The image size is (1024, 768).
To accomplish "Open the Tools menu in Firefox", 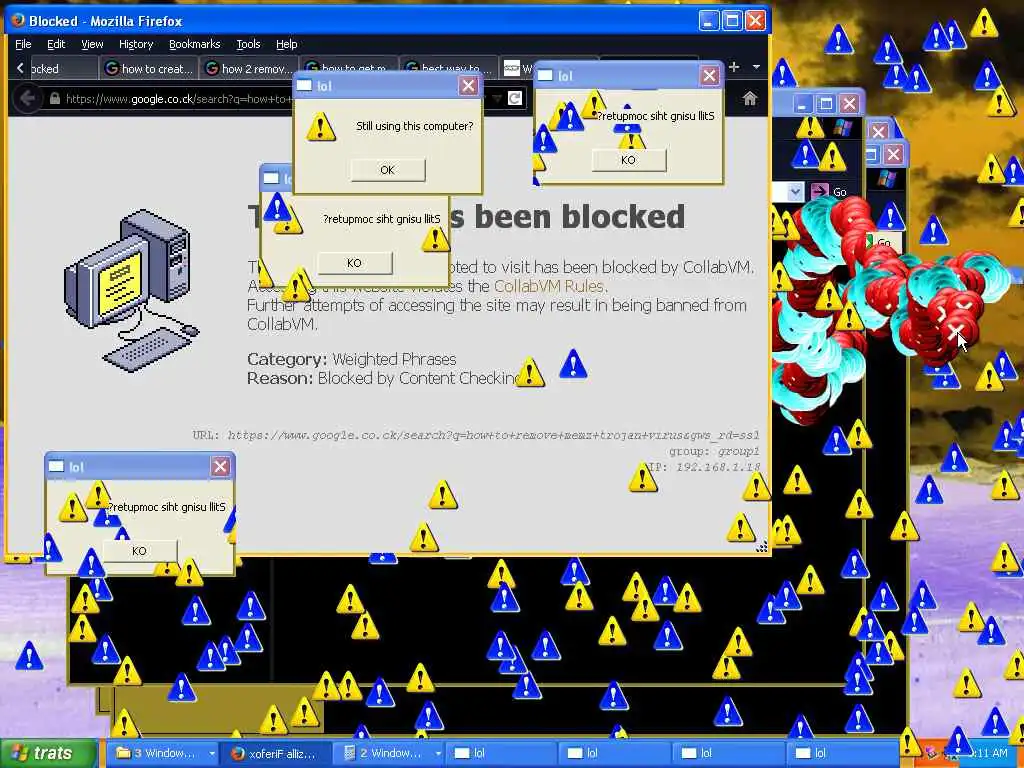I will [x=248, y=44].
